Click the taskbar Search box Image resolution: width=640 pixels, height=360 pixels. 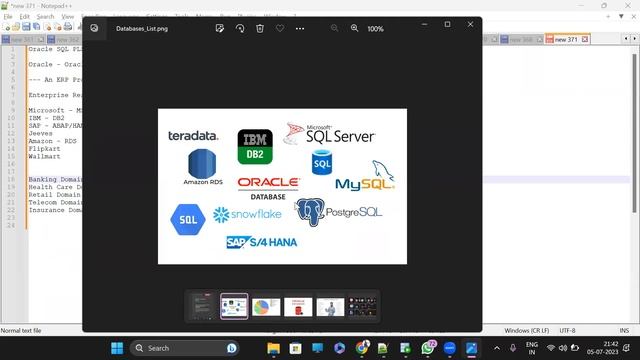click(x=185, y=348)
